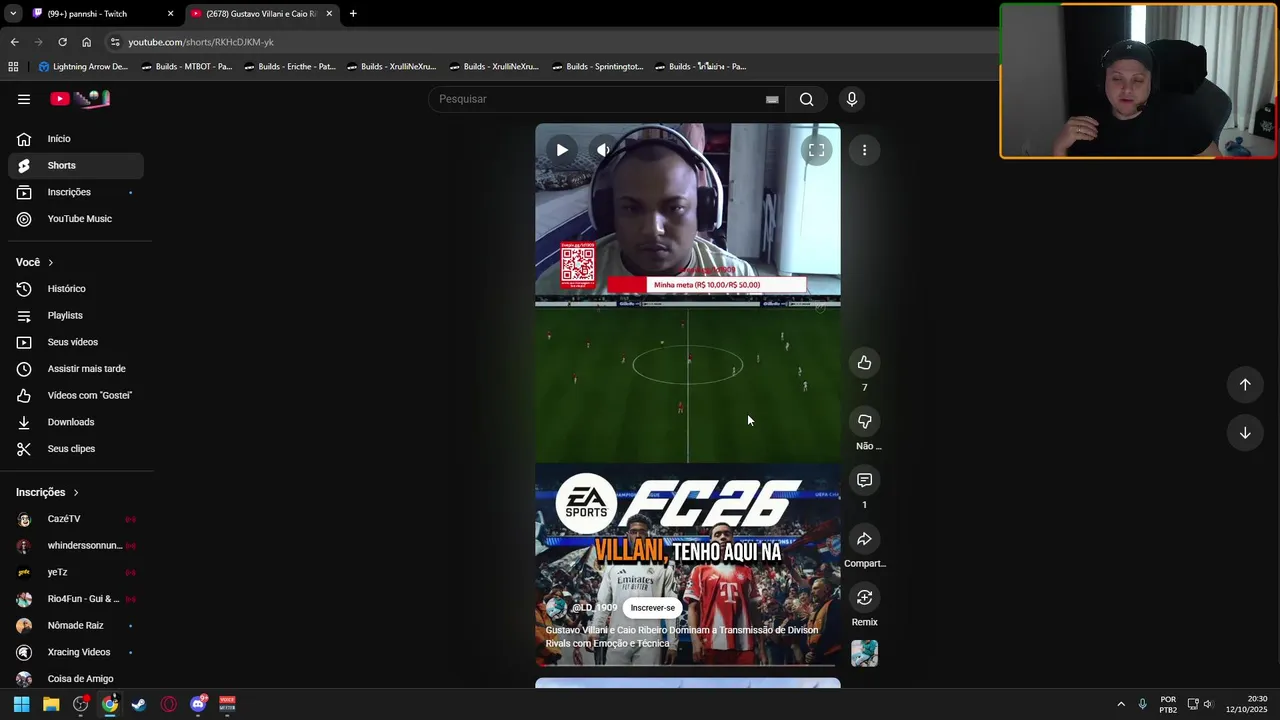Go to the browser home page
Image resolution: width=1280 pixels, height=720 pixels.
tap(87, 42)
